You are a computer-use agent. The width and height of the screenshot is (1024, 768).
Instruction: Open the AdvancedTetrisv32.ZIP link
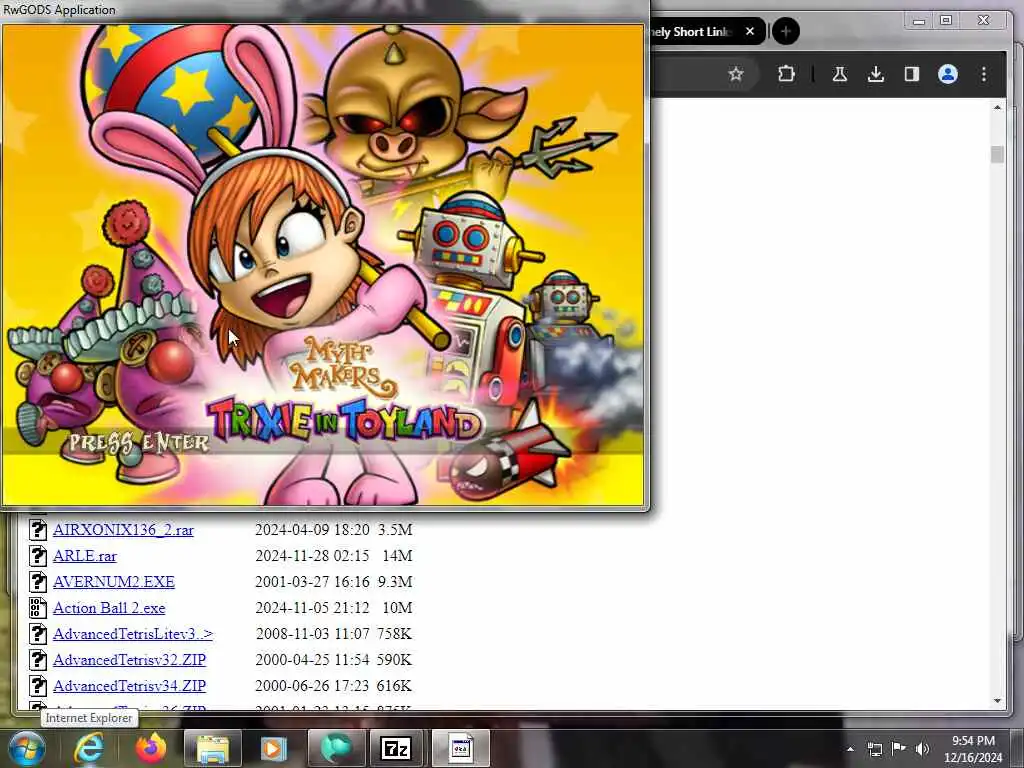(129, 660)
